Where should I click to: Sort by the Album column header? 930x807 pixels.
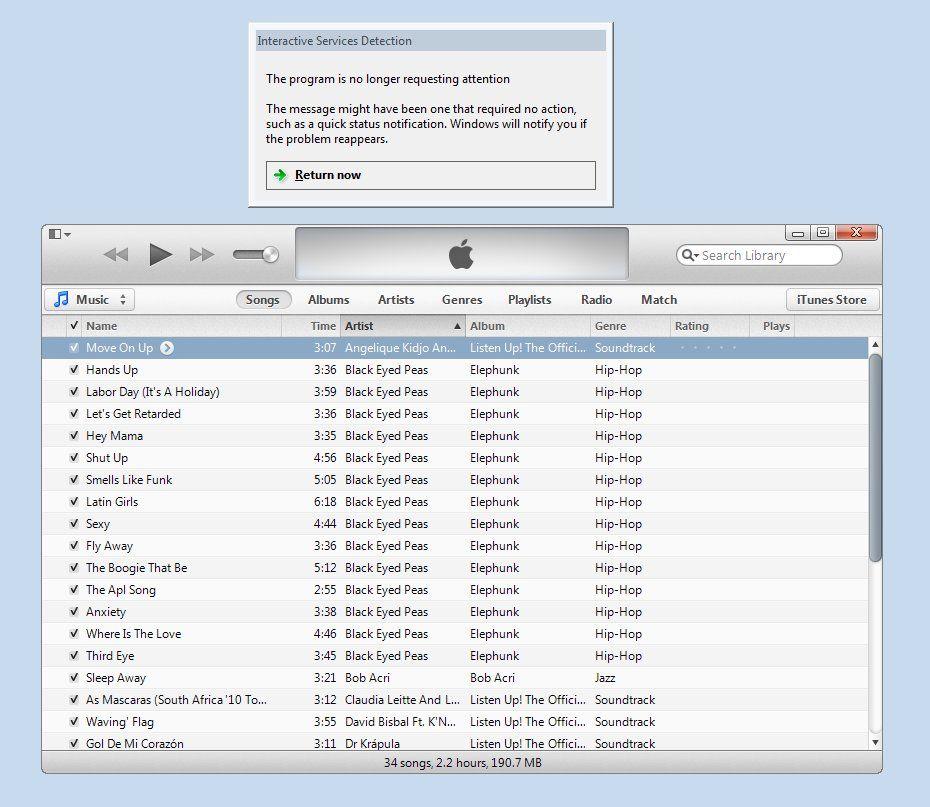(x=528, y=326)
